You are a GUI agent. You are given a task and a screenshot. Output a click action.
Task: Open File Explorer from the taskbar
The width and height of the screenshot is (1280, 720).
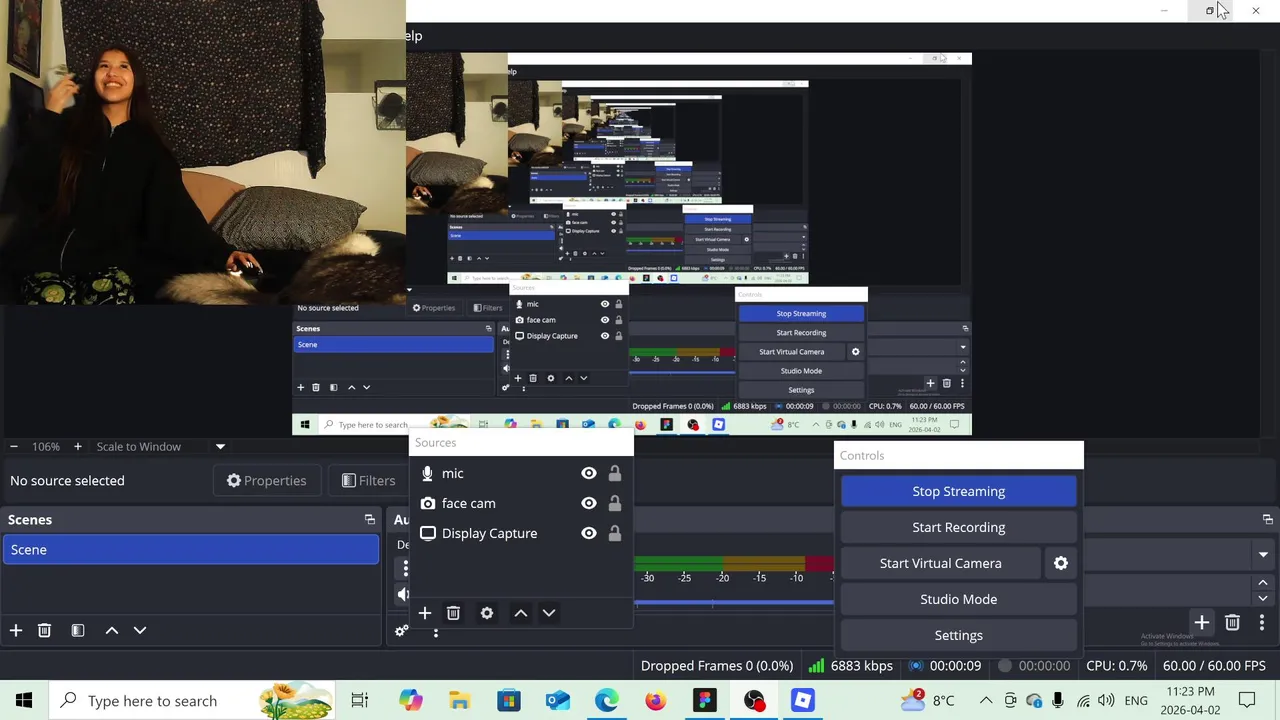coord(459,700)
